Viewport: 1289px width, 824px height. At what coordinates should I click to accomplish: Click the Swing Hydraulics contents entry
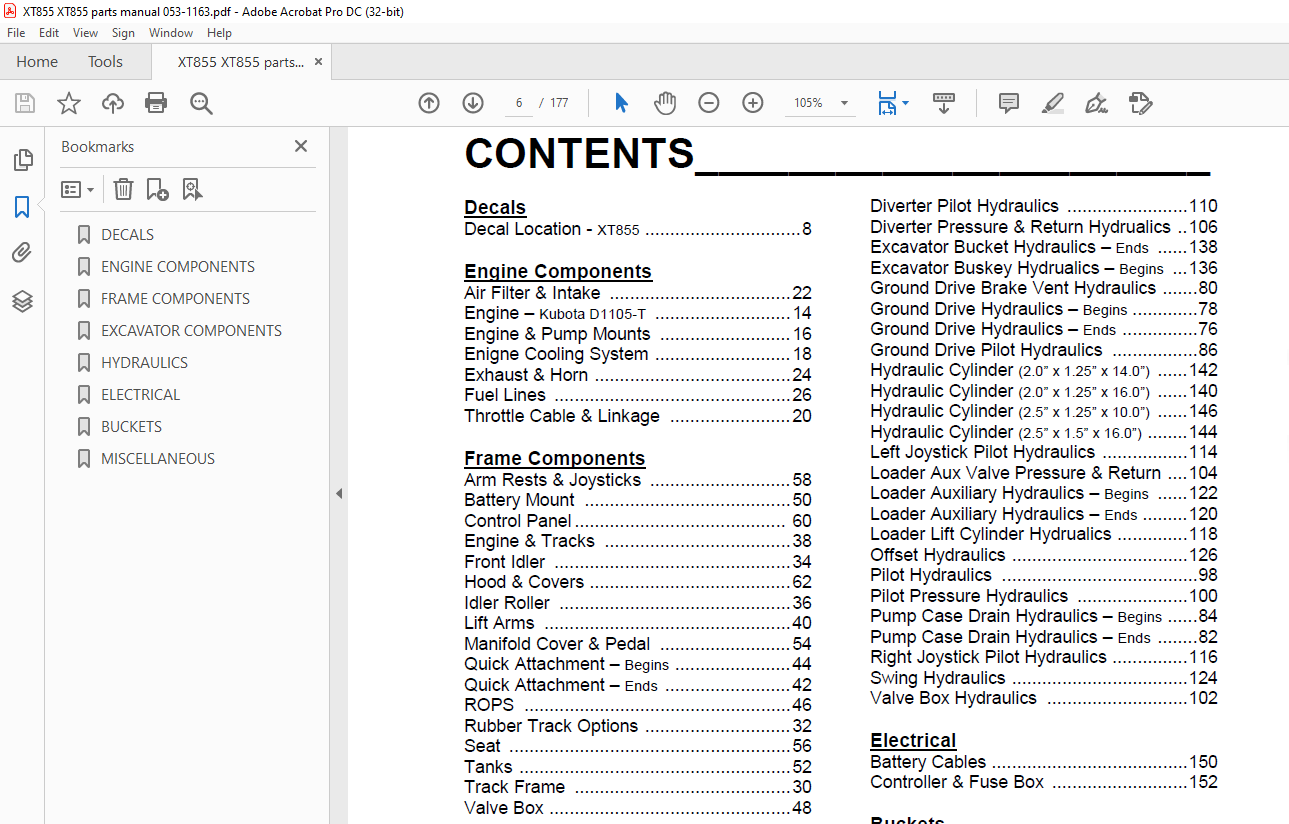point(1044,678)
